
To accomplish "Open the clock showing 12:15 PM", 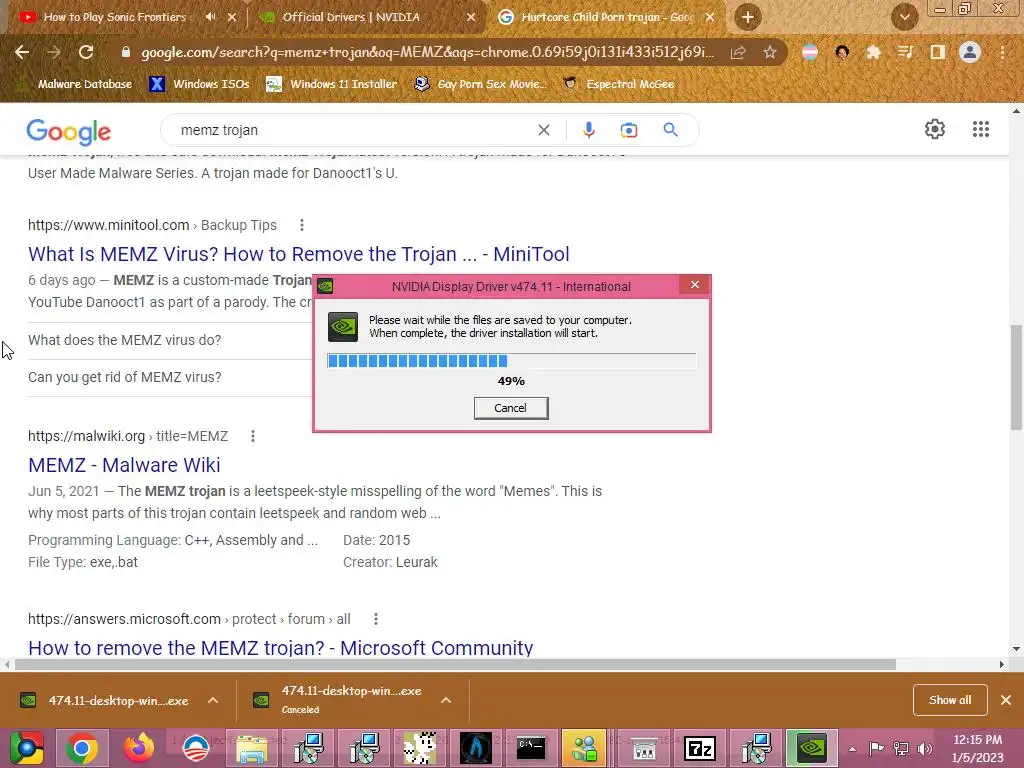I will [x=978, y=748].
